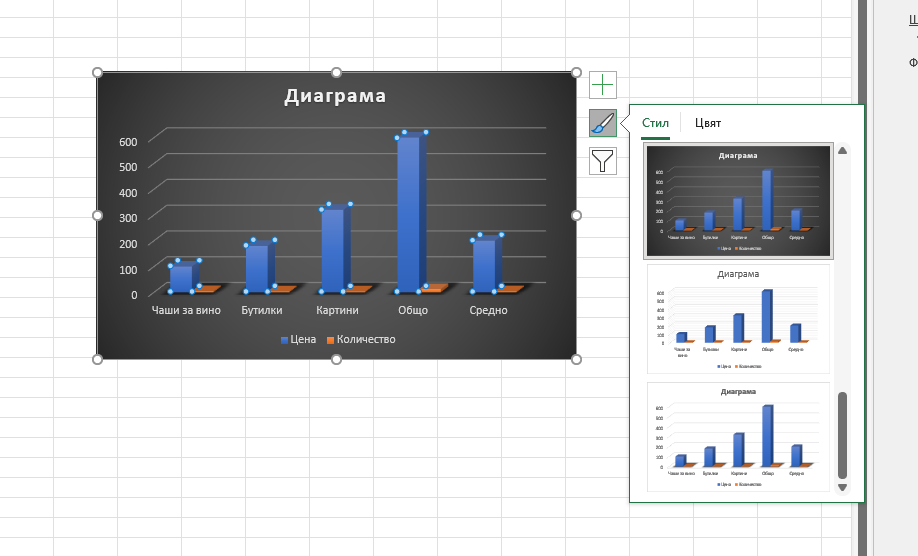Open the Chart Filters funnel button

click(x=603, y=161)
